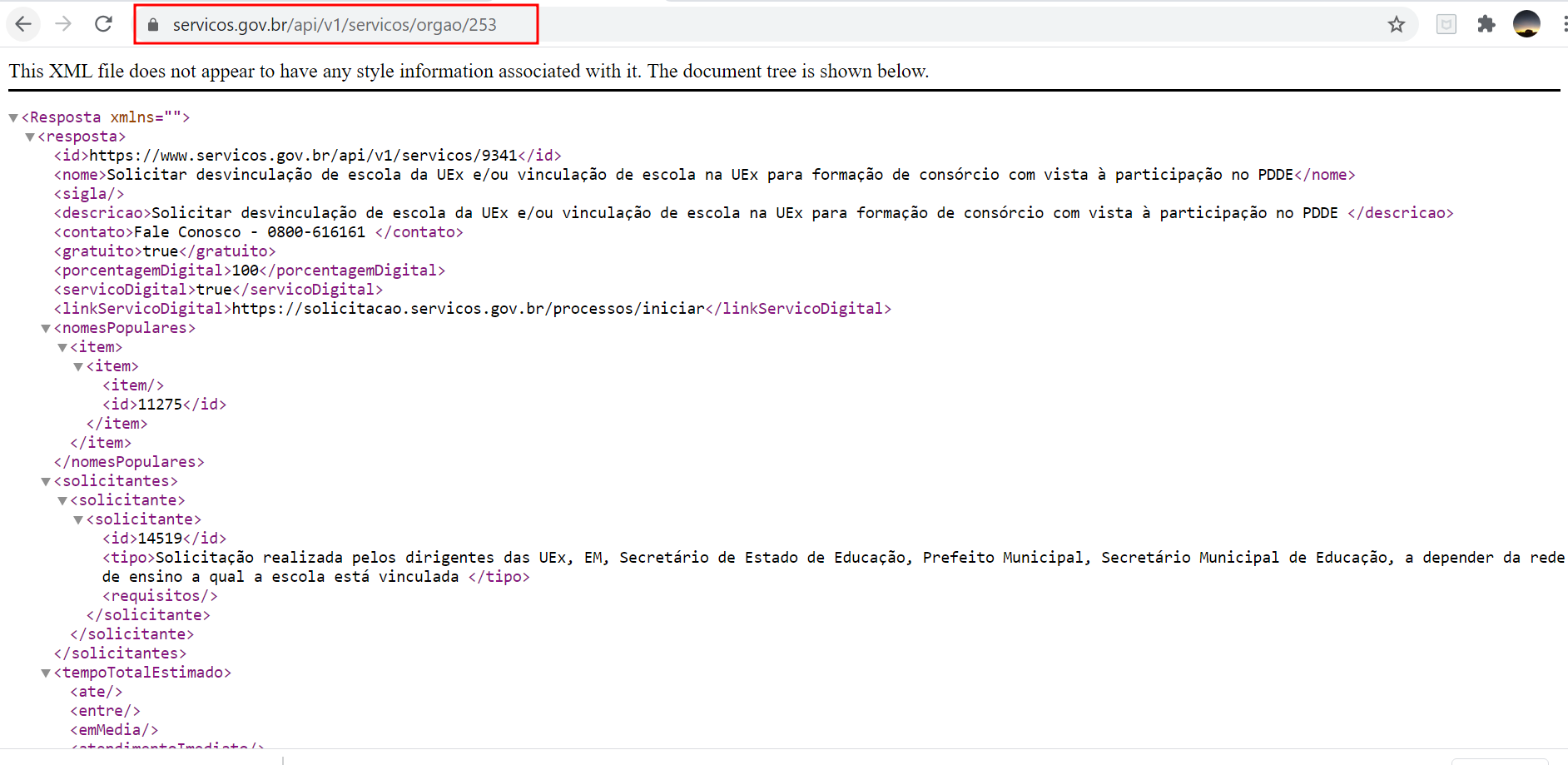Click the browser Back arrow
The width and height of the screenshot is (1568, 765).
tap(23, 24)
